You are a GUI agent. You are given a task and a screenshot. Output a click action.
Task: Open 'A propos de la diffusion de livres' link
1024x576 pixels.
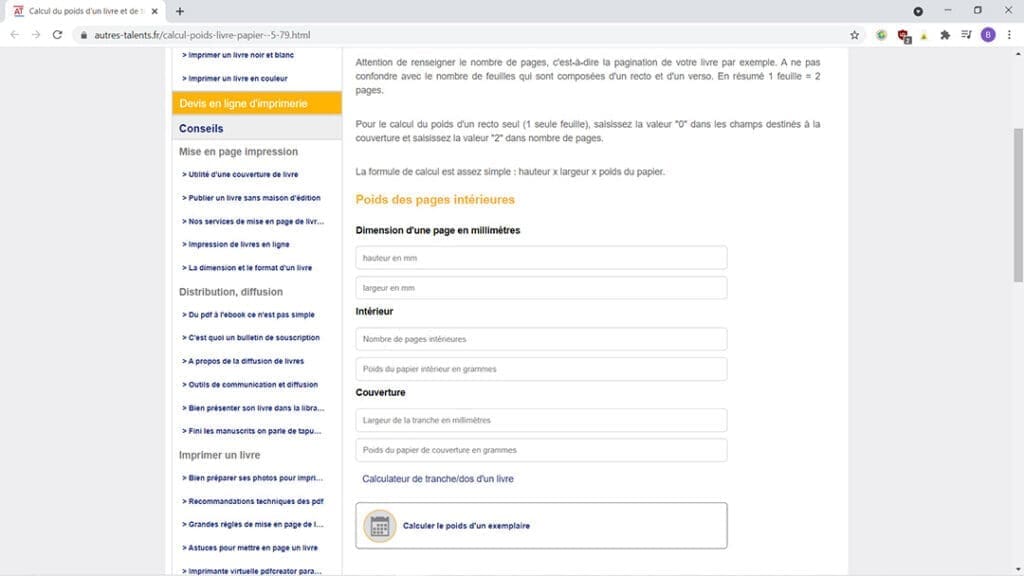point(242,361)
